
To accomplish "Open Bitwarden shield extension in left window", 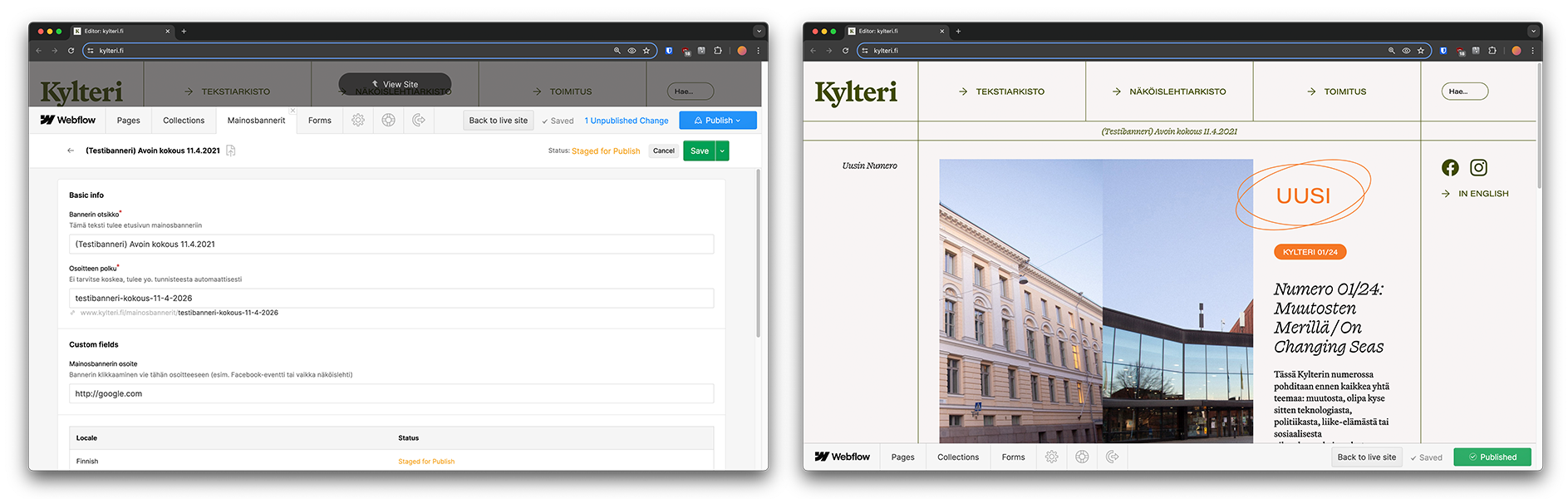I will pos(669,51).
